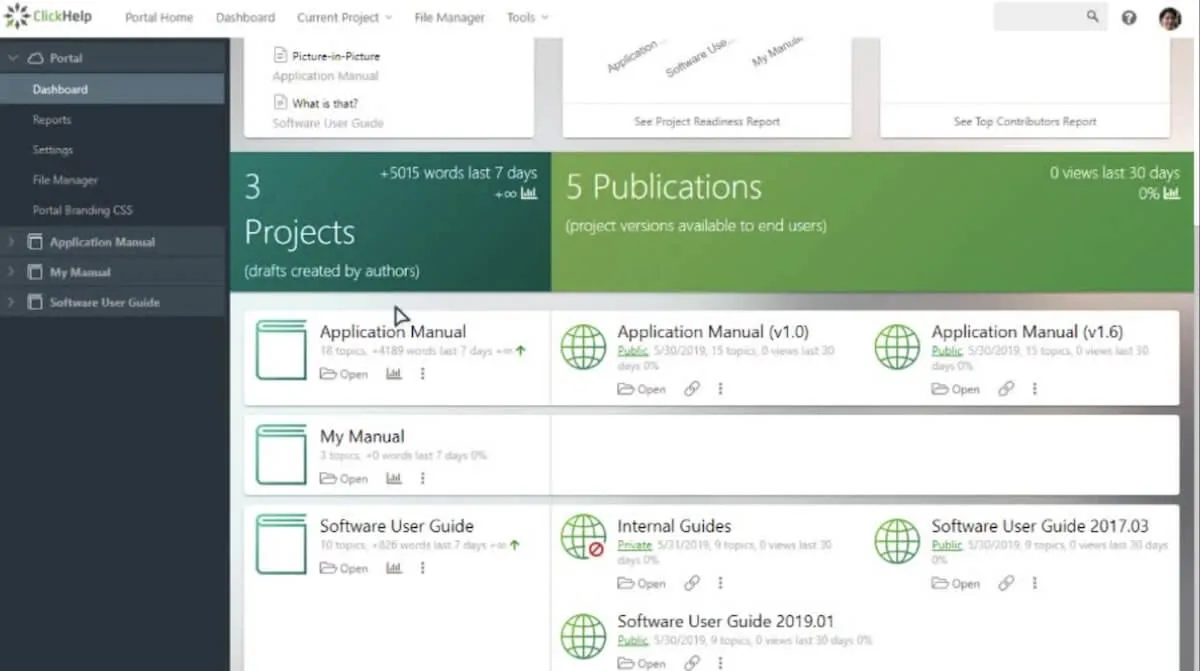Open more options for Application Manual project
Image resolution: width=1200 pixels, height=671 pixels.
[422, 373]
